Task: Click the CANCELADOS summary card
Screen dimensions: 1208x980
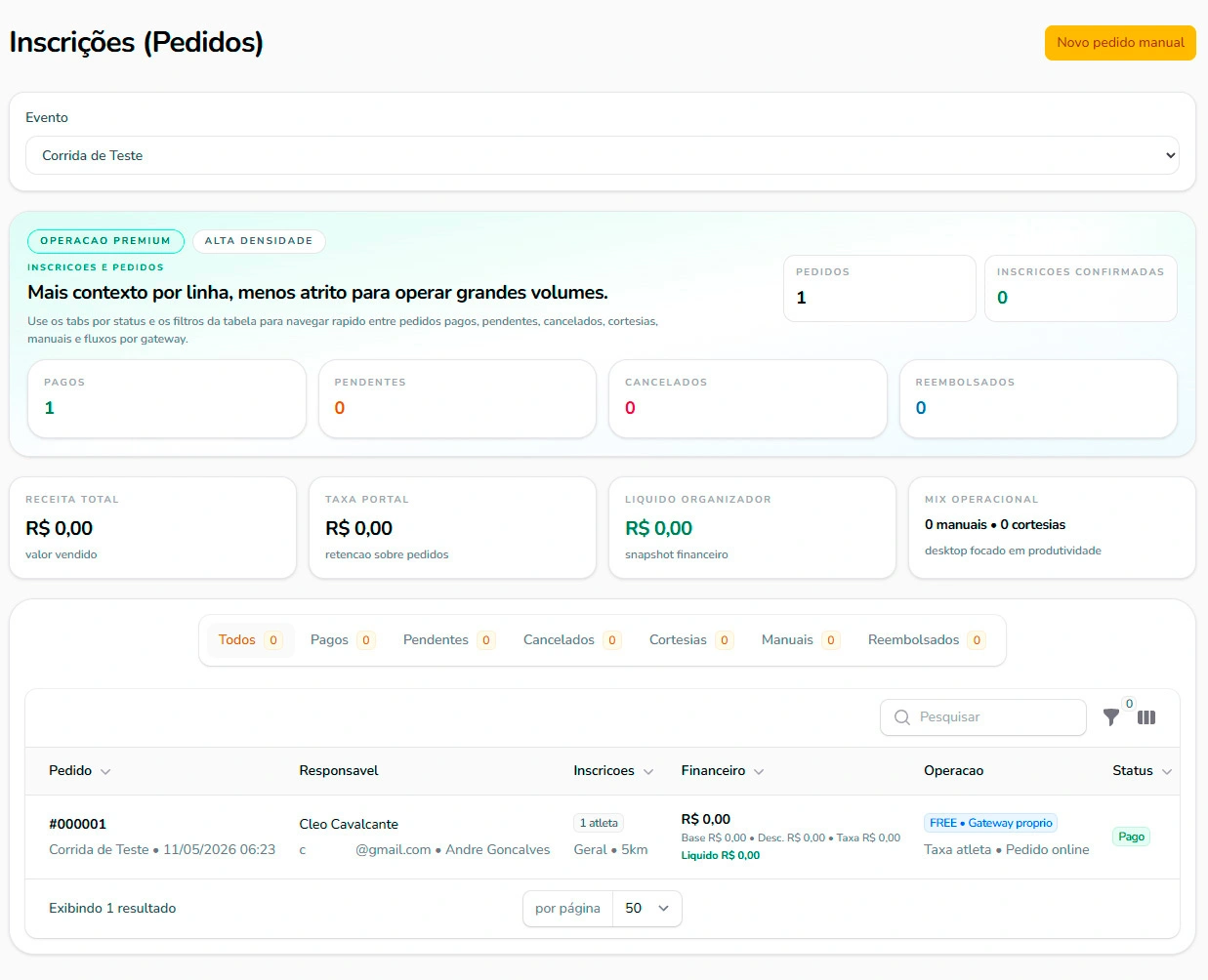Action: pos(747,398)
